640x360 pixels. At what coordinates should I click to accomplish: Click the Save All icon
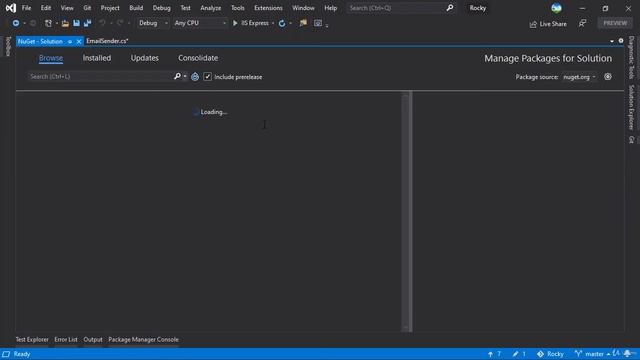pyautogui.click(x=87, y=23)
